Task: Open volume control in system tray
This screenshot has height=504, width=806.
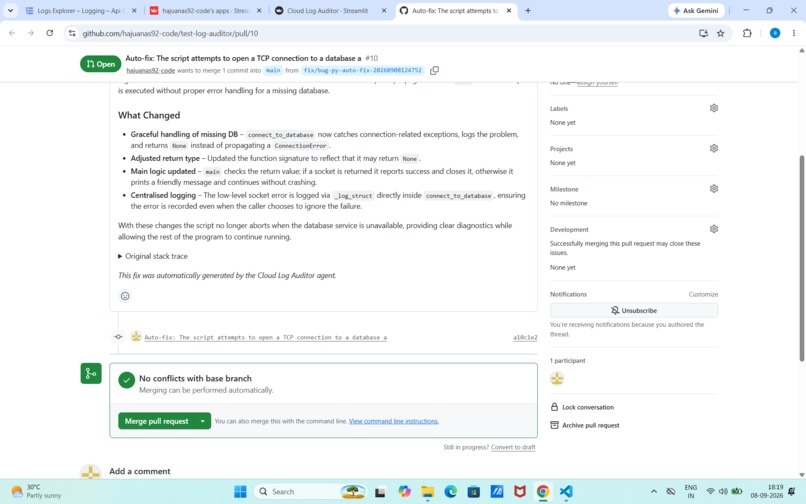Action: pos(723,491)
